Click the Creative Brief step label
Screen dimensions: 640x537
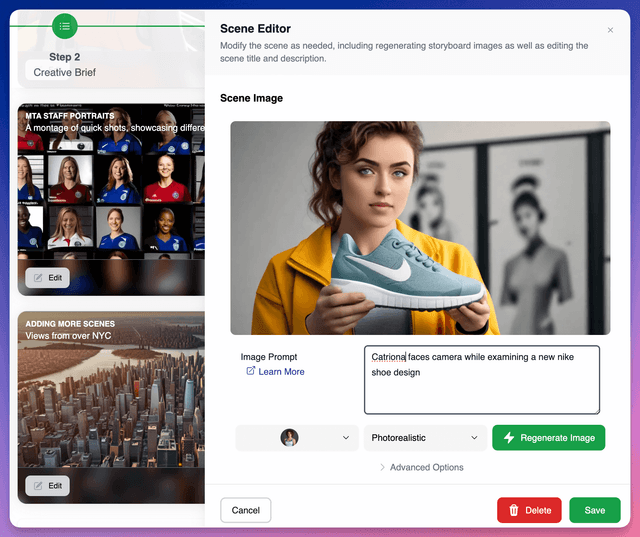[x=64, y=72]
